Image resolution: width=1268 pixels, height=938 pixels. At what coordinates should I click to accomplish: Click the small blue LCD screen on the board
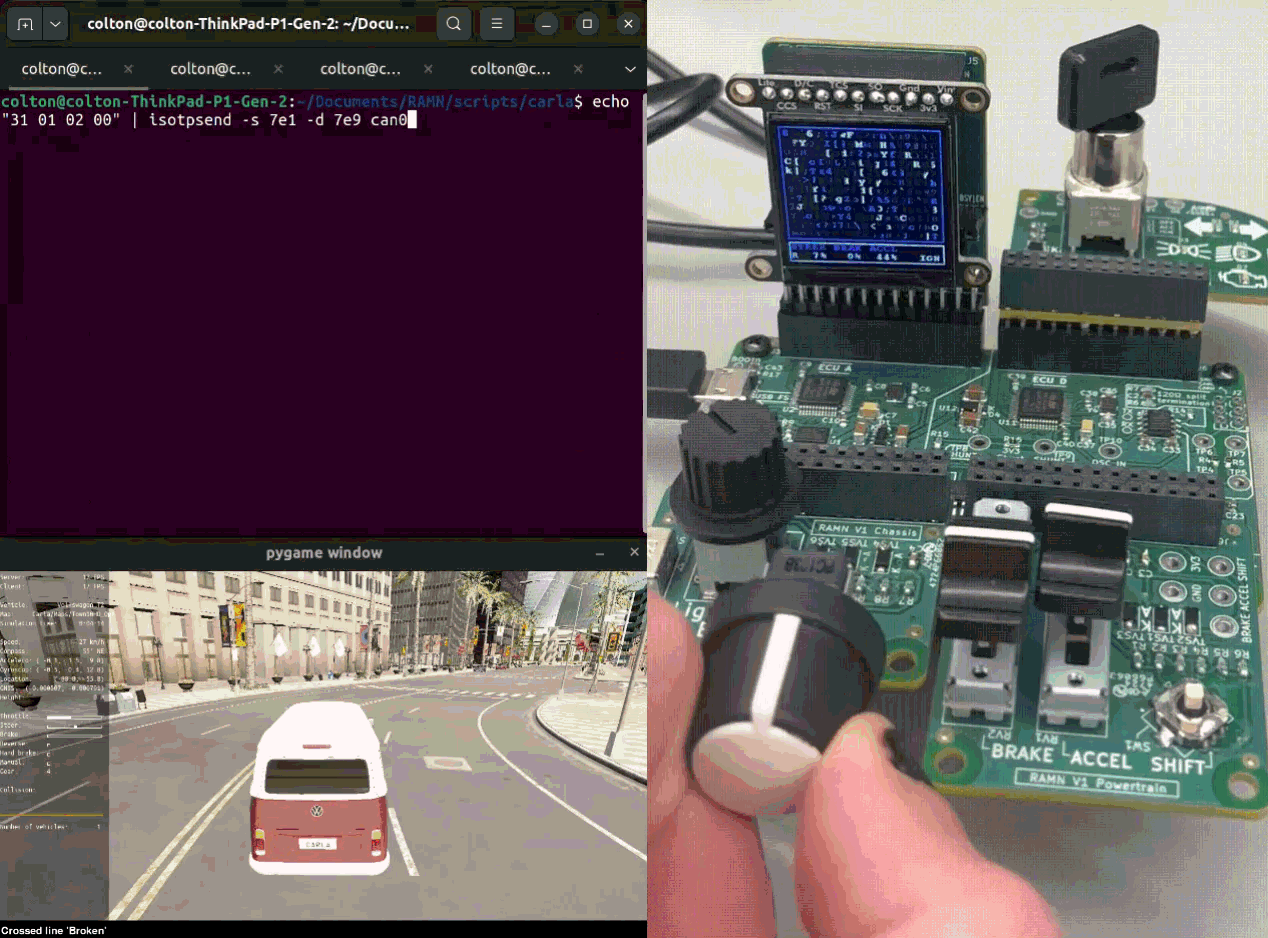(x=861, y=196)
